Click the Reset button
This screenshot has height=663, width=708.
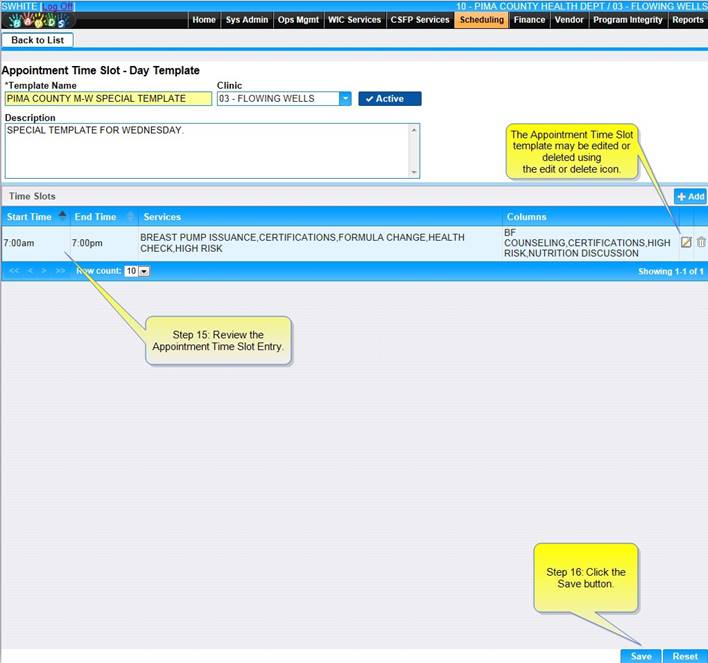tap(685, 656)
